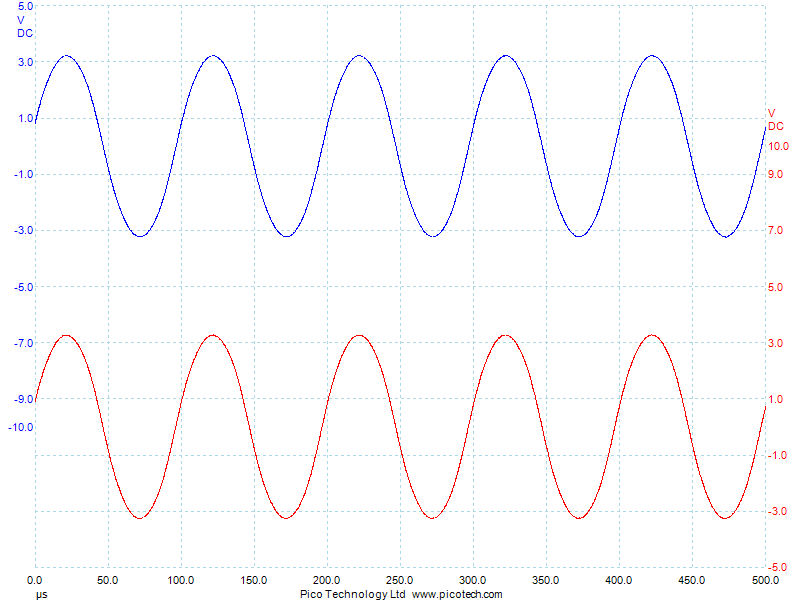Click the µs time unit label
The width and height of the screenshot is (800, 600).
click(x=41, y=594)
